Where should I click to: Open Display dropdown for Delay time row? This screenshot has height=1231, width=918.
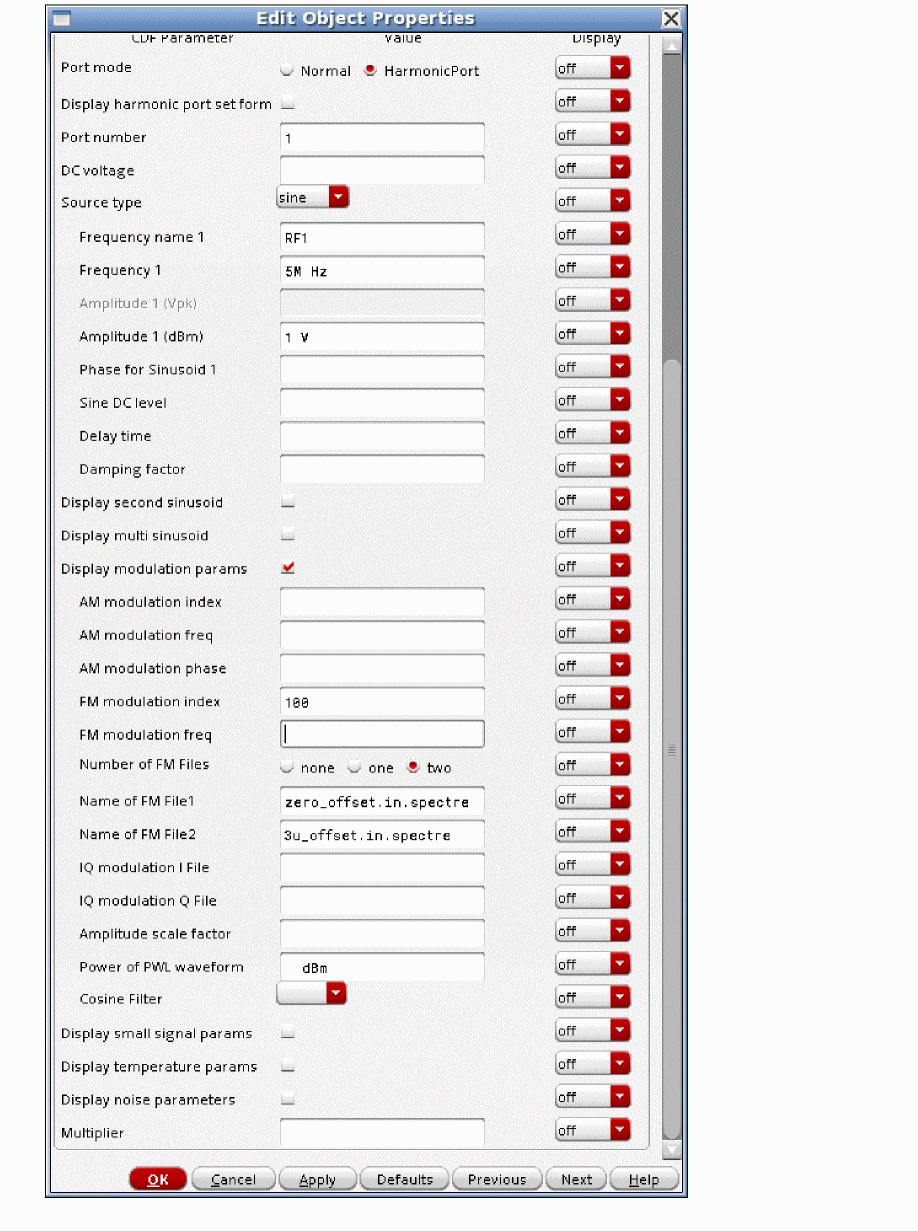pyautogui.click(x=593, y=433)
